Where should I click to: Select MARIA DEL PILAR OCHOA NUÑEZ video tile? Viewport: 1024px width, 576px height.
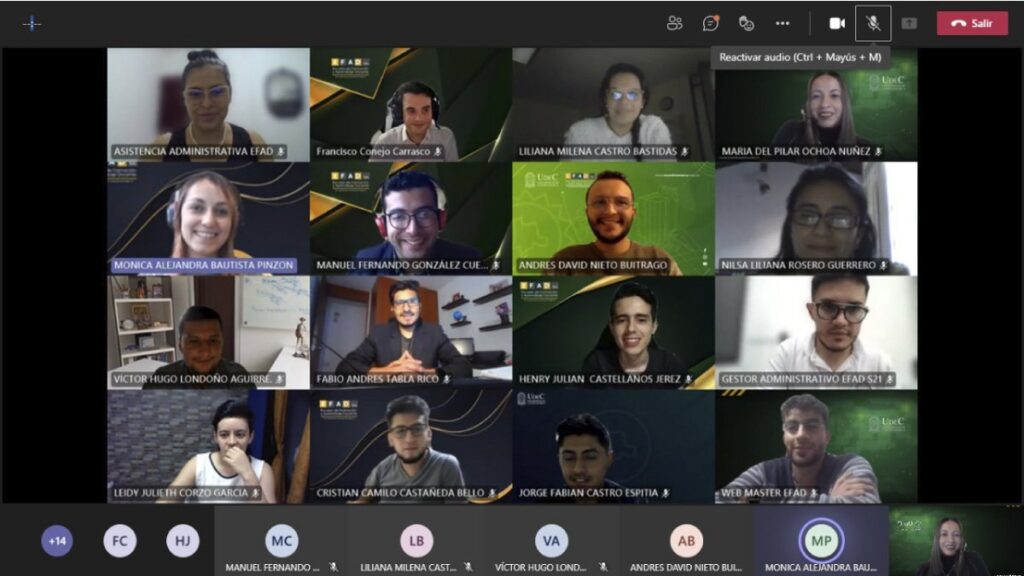click(816, 104)
